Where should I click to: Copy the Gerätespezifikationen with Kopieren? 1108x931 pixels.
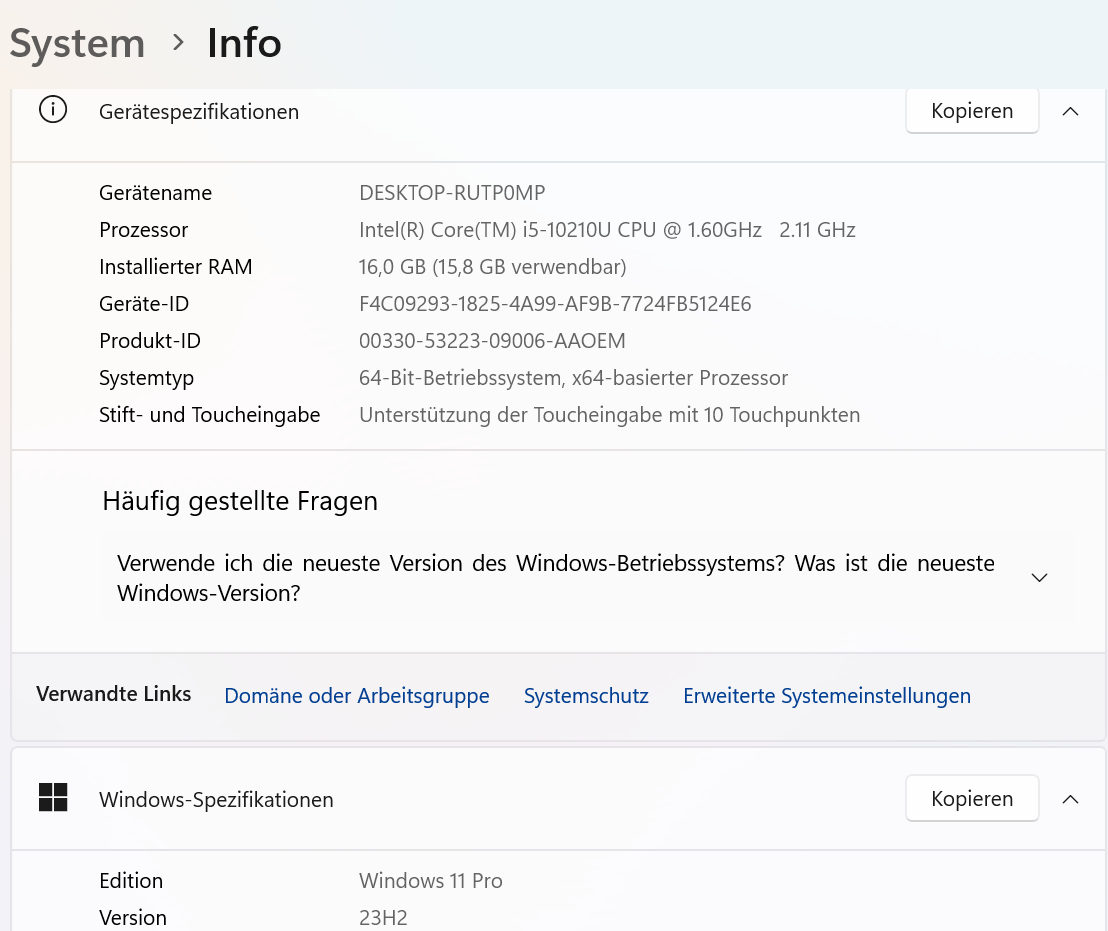click(972, 111)
